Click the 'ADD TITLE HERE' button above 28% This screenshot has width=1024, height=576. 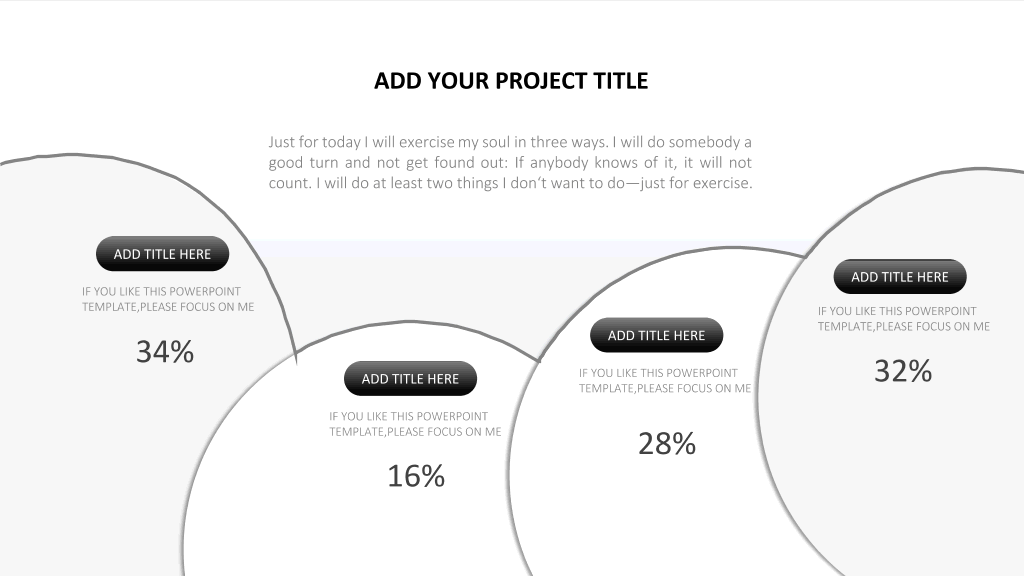tap(656, 336)
